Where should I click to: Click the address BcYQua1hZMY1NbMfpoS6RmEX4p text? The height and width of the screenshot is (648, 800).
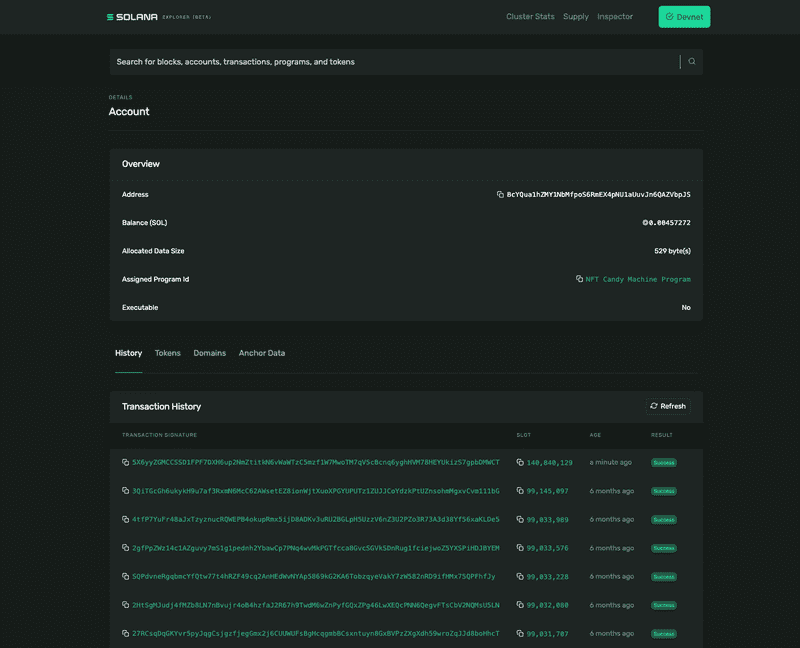pos(598,194)
